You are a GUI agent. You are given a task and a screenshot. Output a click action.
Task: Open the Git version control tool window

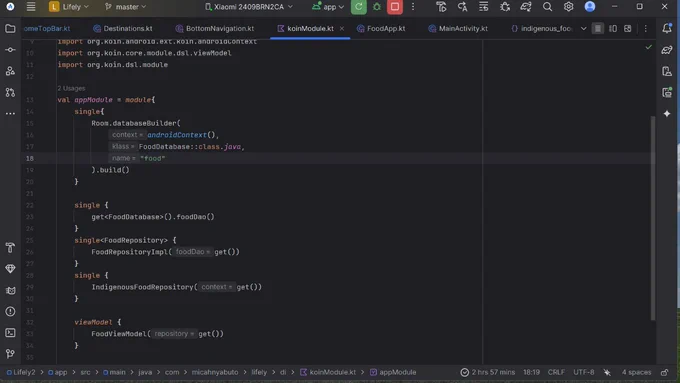(10, 354)
